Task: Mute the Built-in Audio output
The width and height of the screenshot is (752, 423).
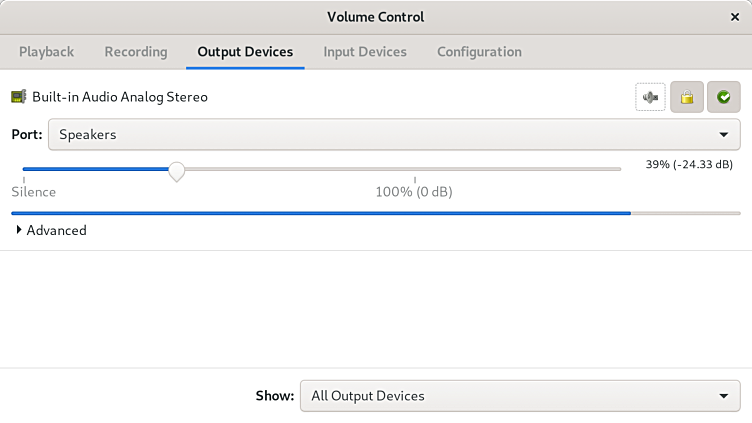Action: pyautogui.click(x=650, y=97)
